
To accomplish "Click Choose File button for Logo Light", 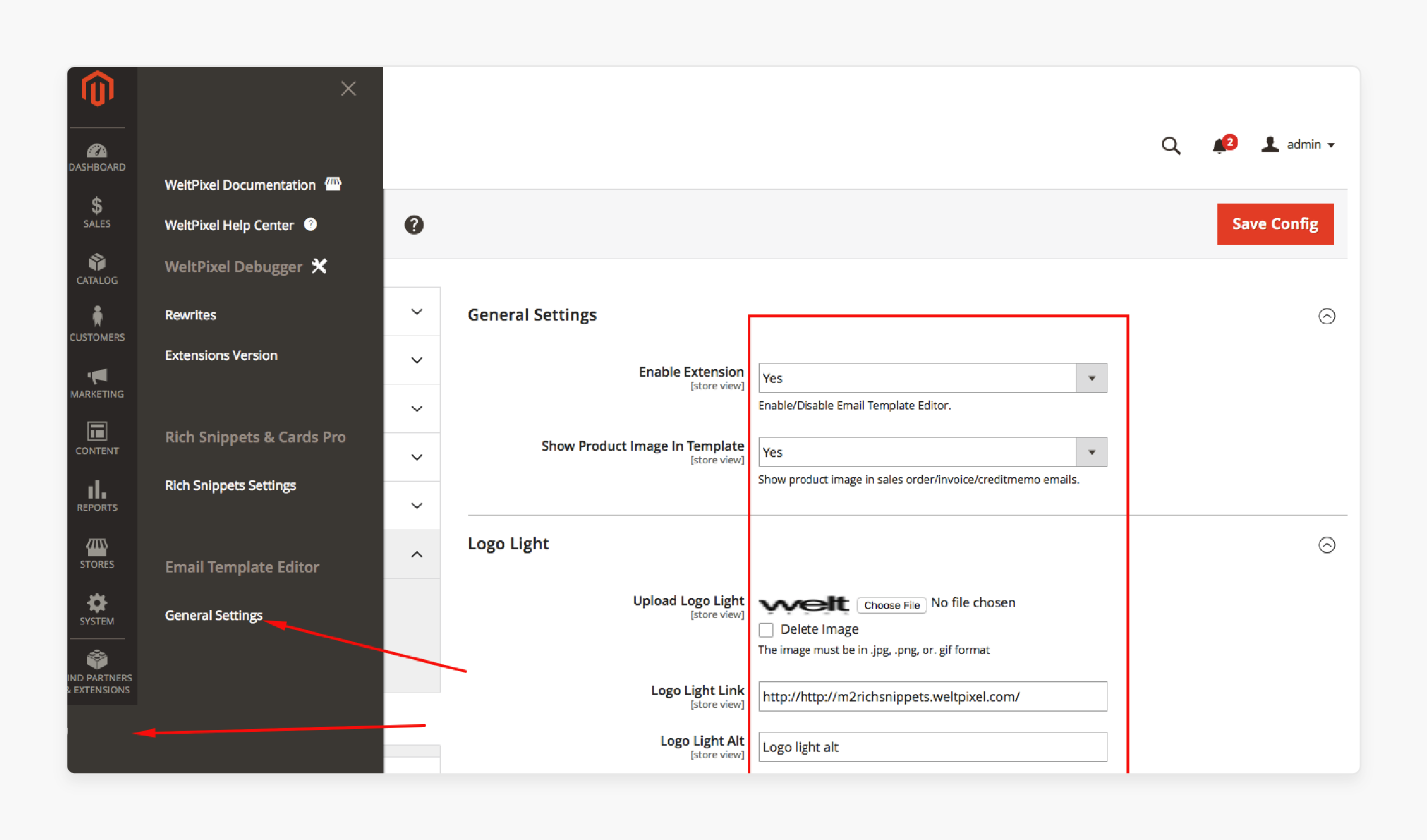I will click(x=890, y=603).
